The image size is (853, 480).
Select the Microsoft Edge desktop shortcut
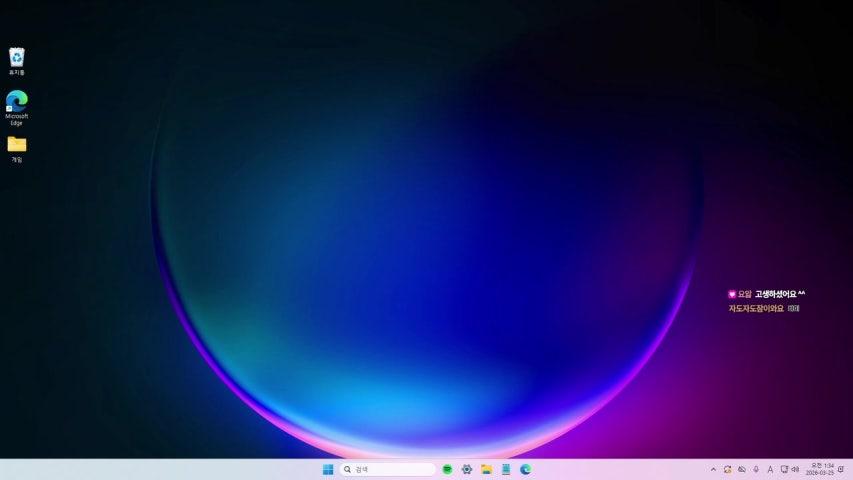coord(16,108)
